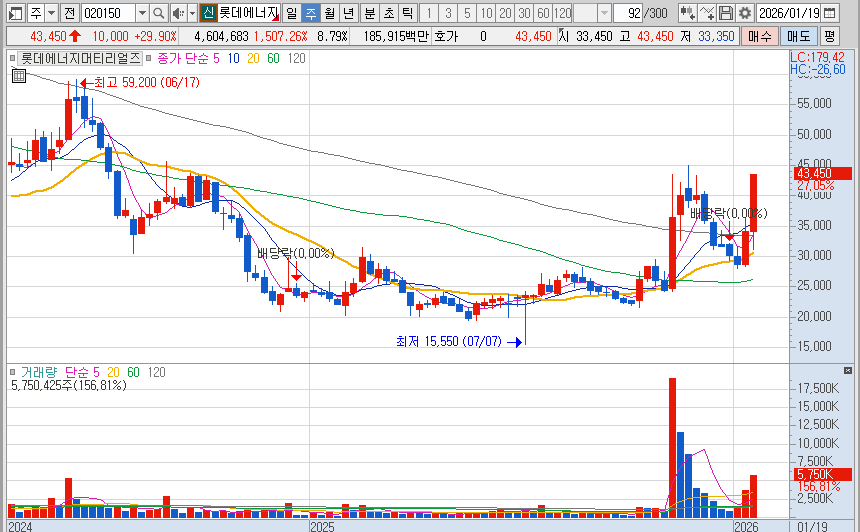Screen dimensions: 860x532
Task: Open the speaker options dropdown arrow
Action: 192,13
